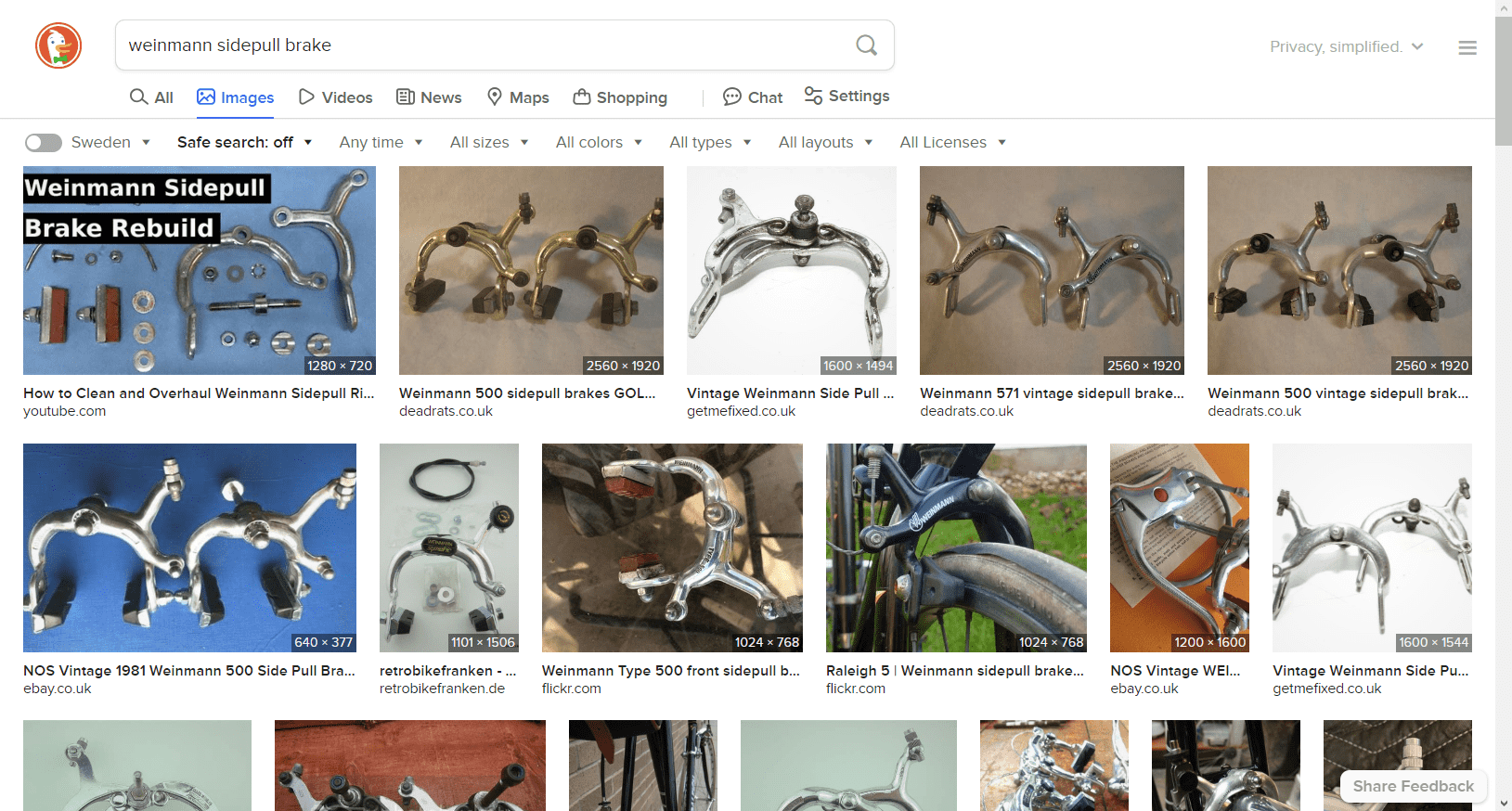Open the hamburger menu icon
The height and width of the screenshot is (811, 1512).
(1467, 47)
